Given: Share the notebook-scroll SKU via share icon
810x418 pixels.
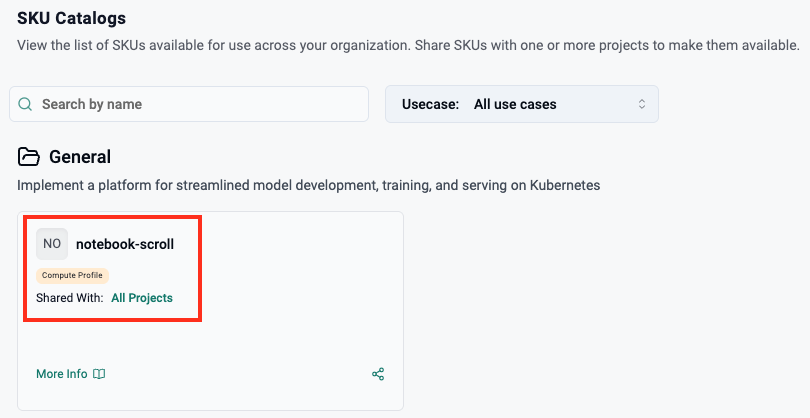Looking at the screenshot, I should point(378,374).
